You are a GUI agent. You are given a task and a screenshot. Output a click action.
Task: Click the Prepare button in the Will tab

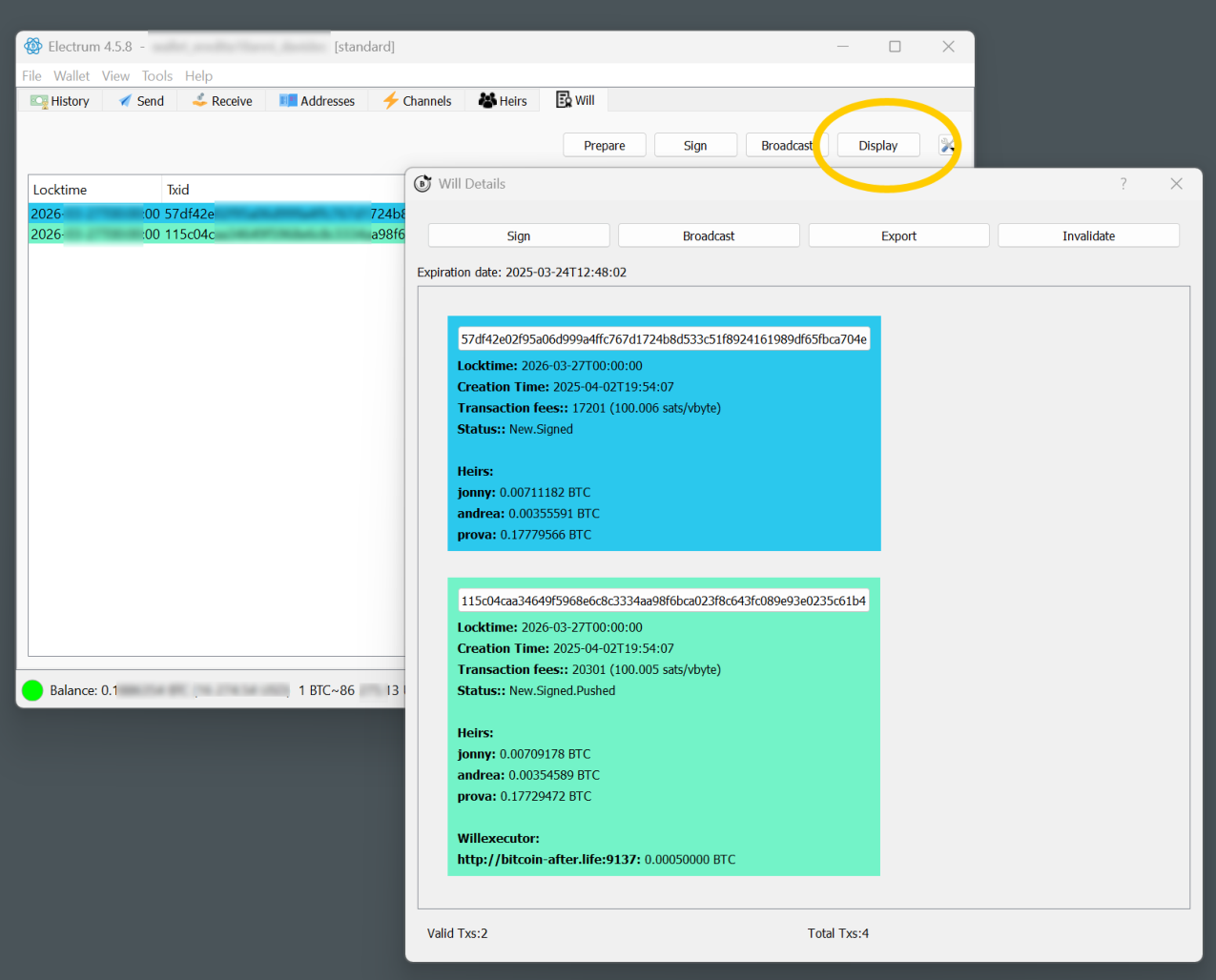tap(605, 145)
